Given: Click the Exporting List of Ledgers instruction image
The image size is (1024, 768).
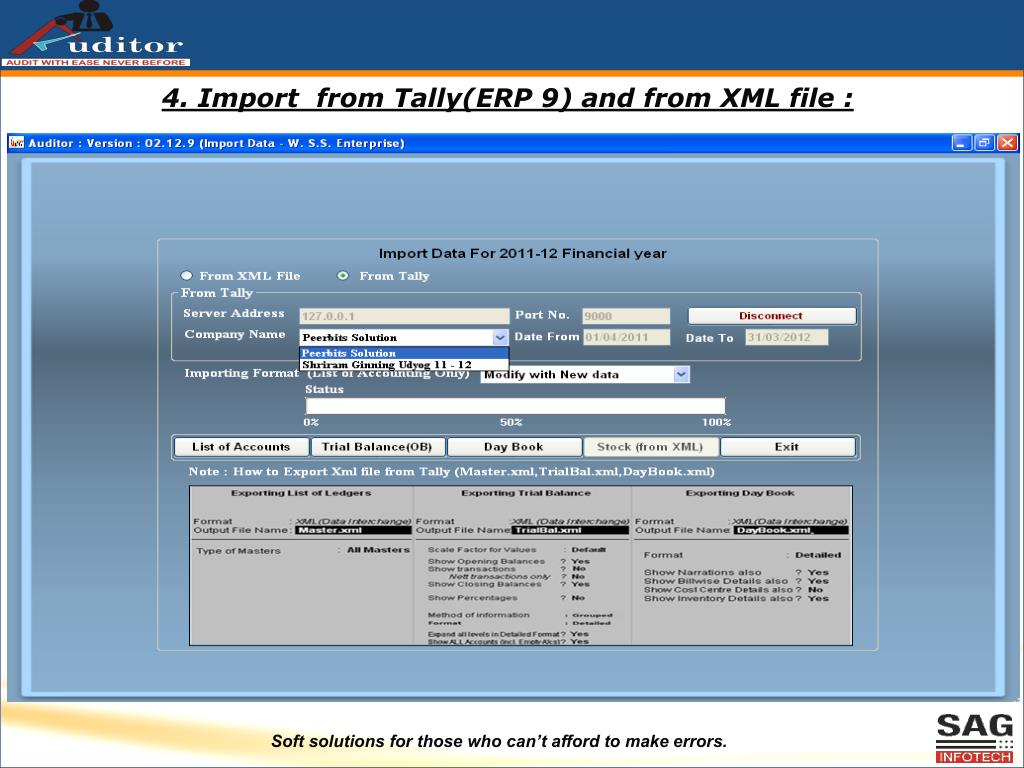Looking at the screenshot, I should (x=301, y=566).
